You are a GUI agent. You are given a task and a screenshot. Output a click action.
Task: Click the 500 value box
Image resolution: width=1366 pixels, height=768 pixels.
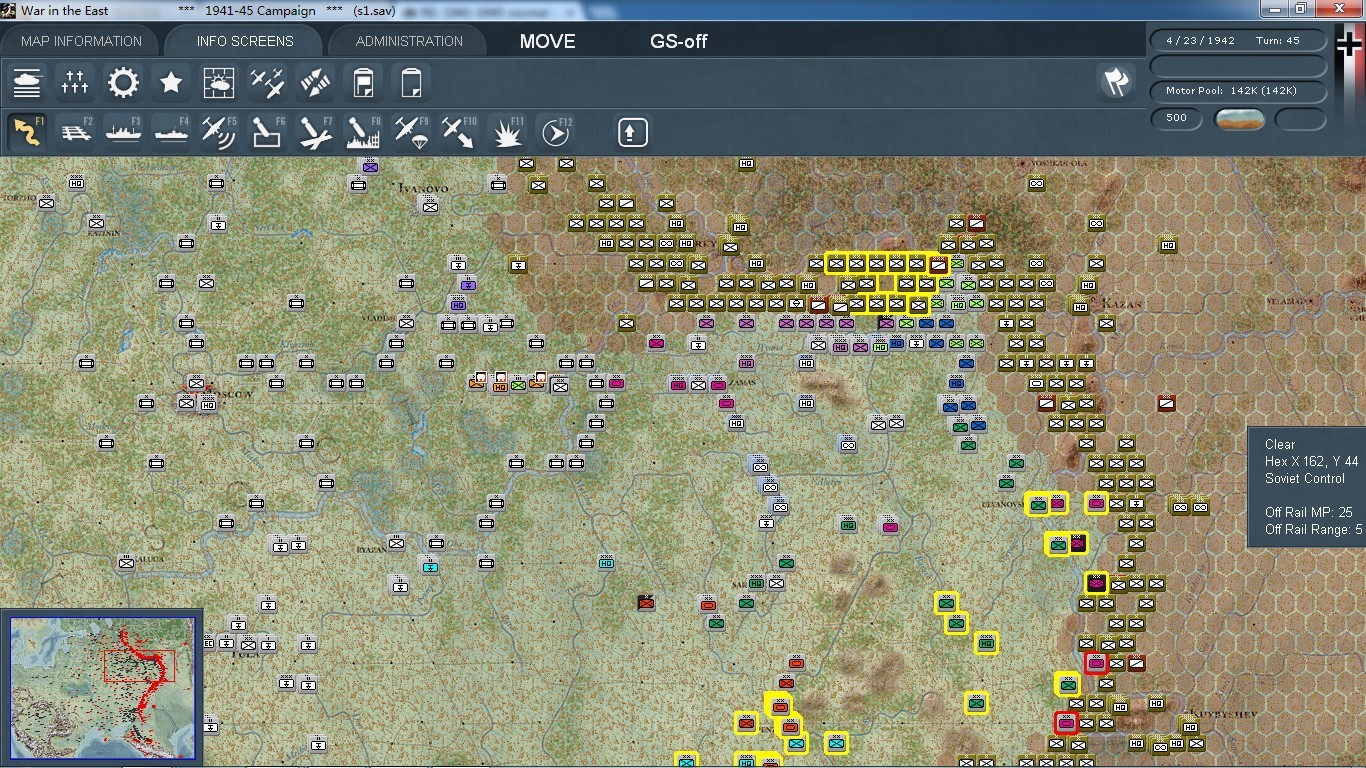click(1177, 118)
